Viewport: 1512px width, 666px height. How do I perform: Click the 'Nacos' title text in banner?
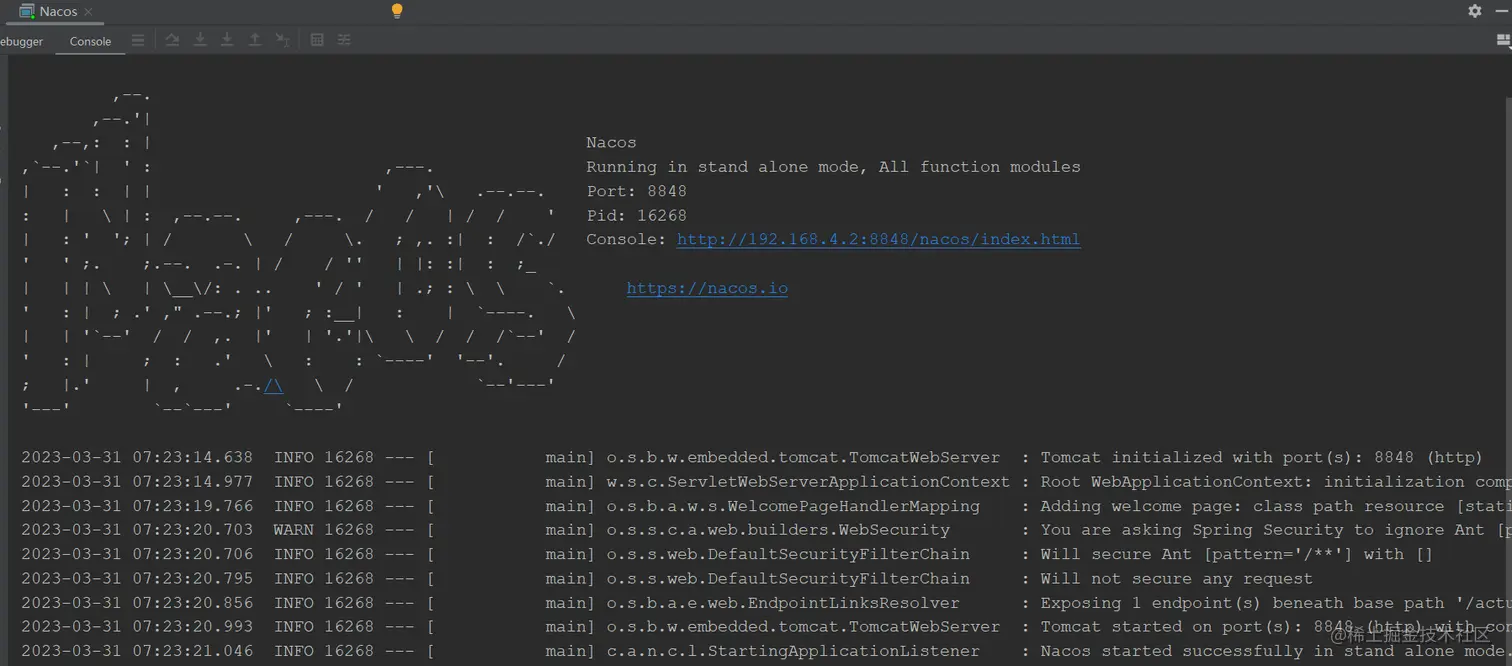pos(611,143)
